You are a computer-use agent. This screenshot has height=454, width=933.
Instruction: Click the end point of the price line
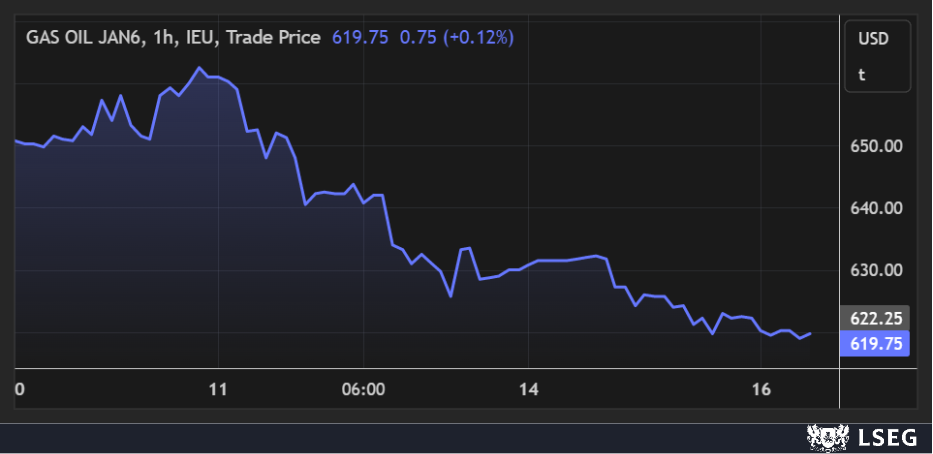point(811,333)
